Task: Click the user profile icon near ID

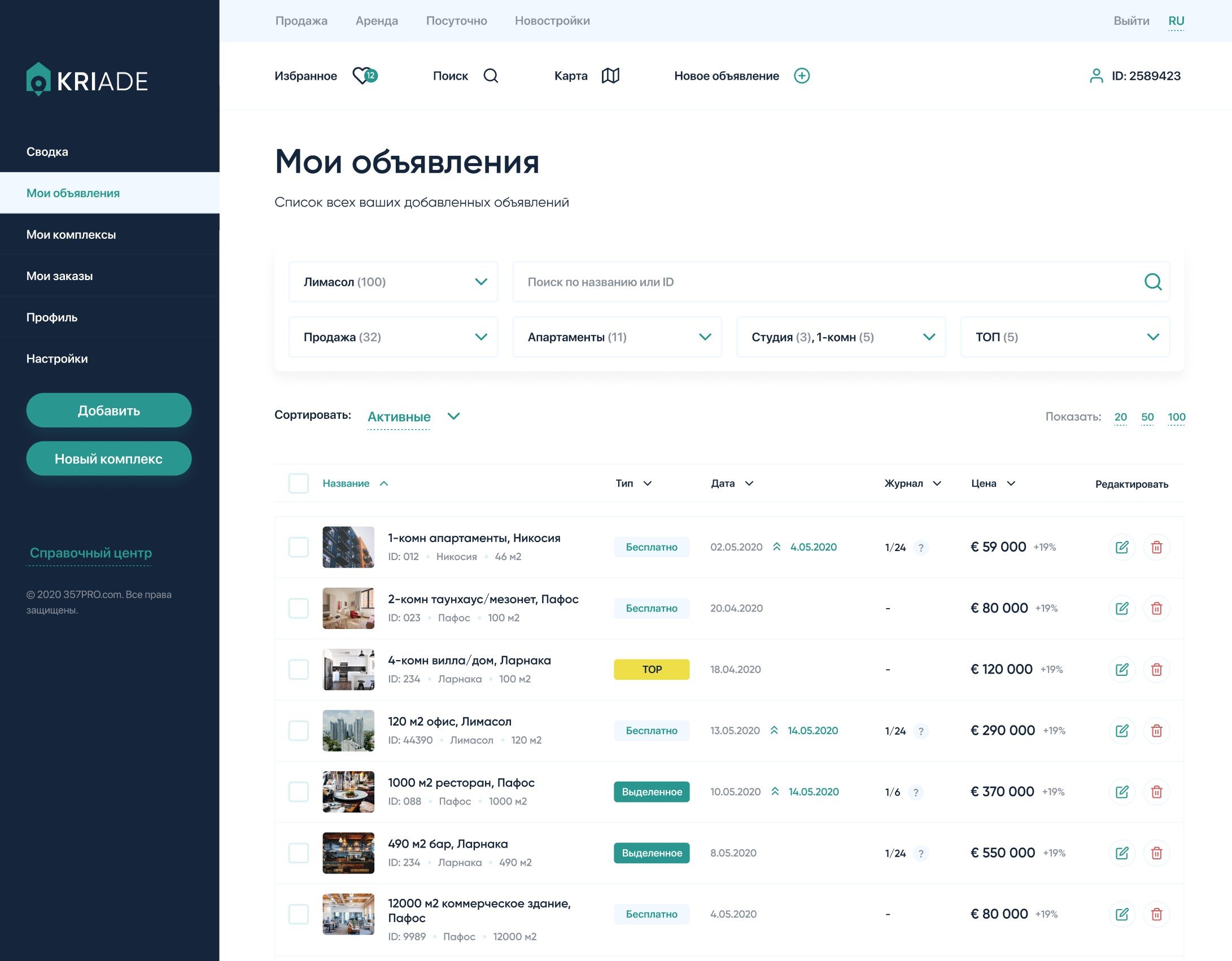Action: [1095, 76]
